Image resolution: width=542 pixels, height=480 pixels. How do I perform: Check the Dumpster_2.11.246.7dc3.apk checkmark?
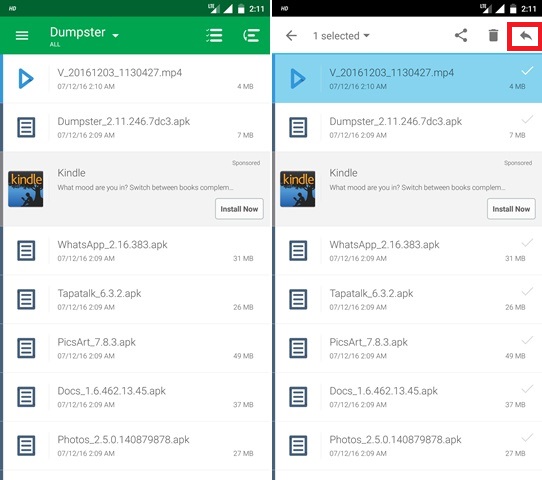(x=527, y=120)
